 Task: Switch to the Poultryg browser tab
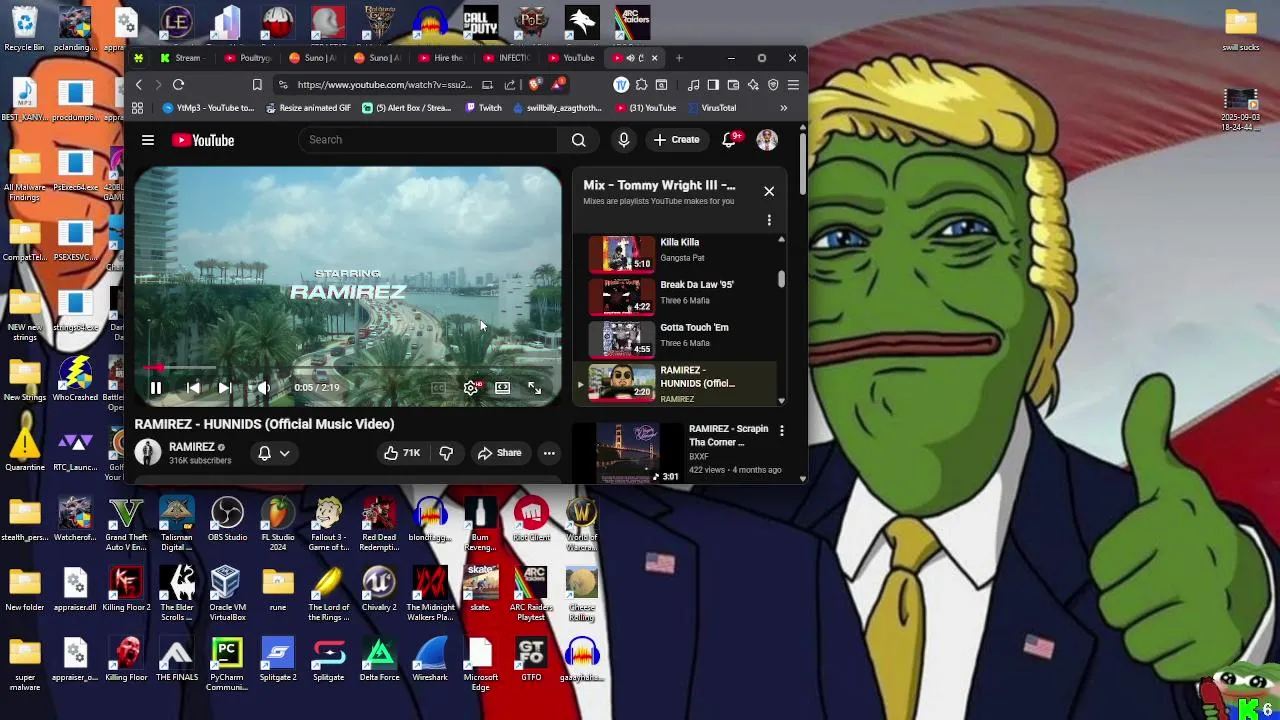248,58
